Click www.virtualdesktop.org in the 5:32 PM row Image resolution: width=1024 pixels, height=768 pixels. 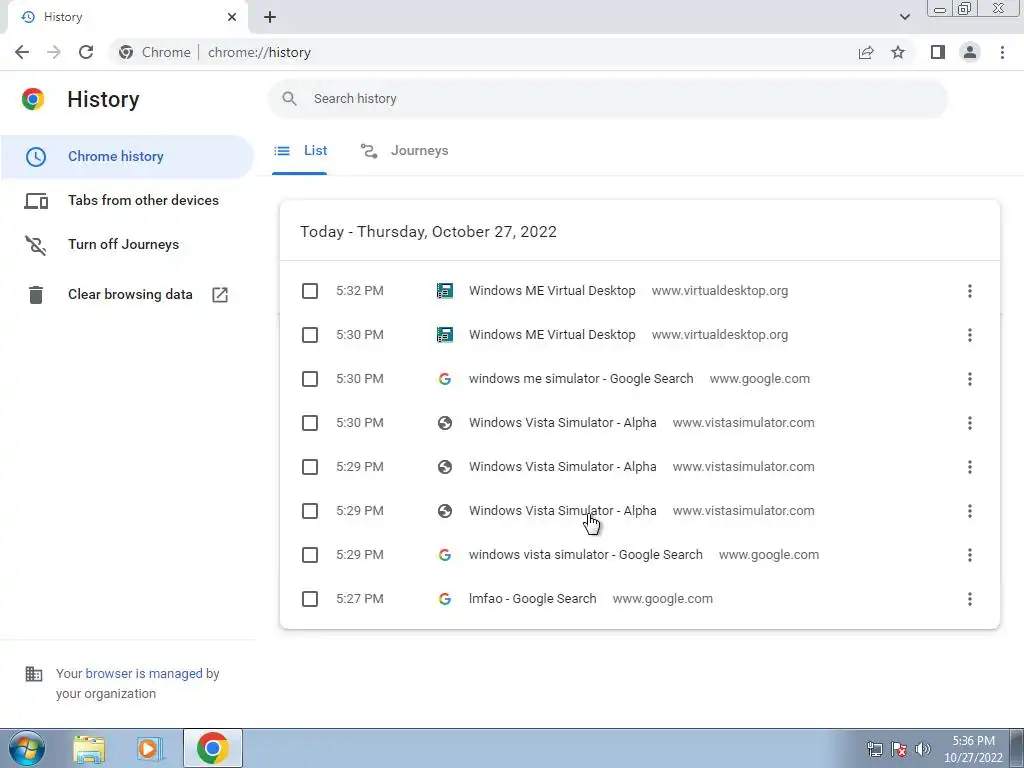(720, 291)
